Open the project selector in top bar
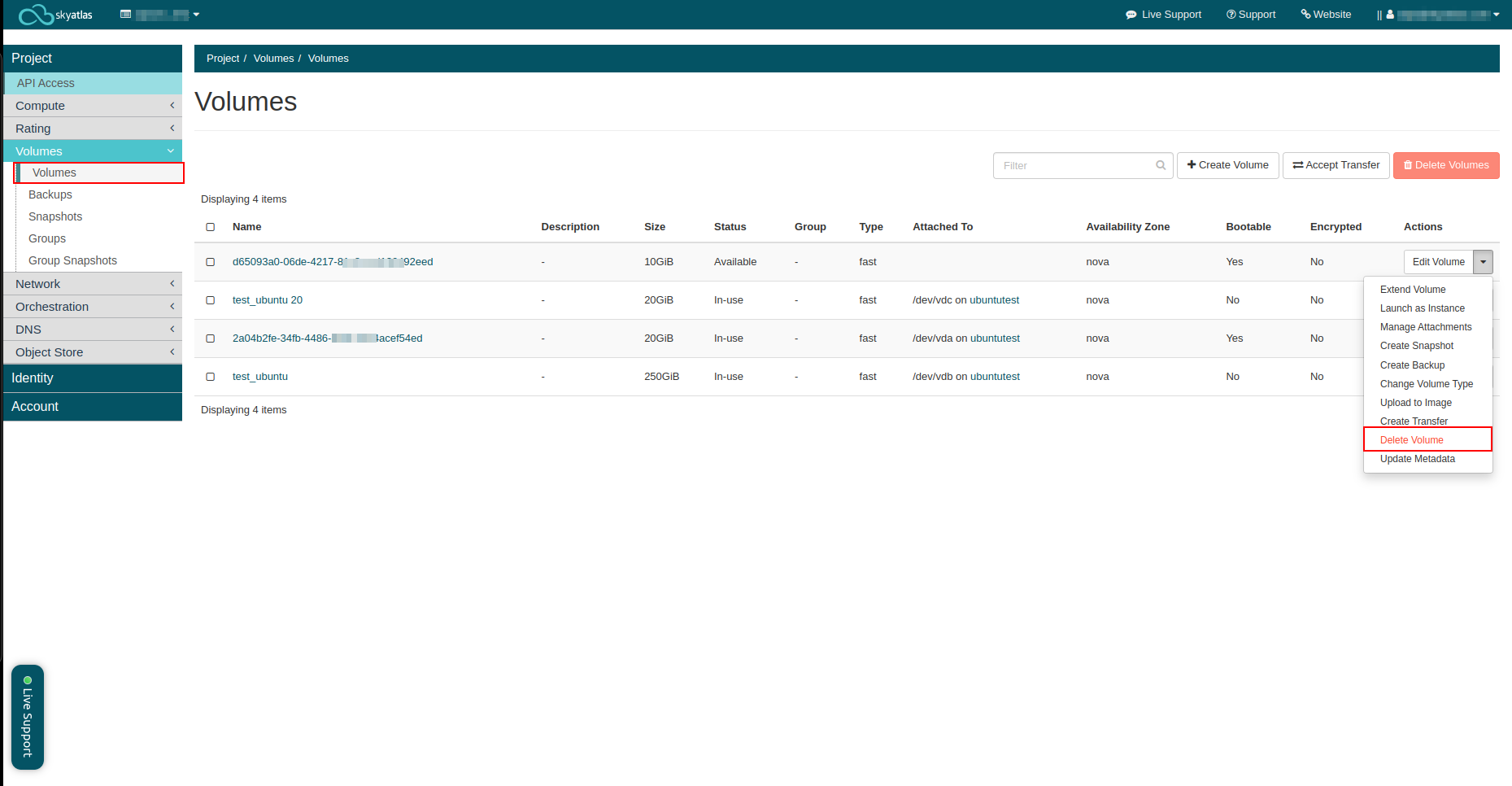Image resolution: width=1512 pixels, height=786 pixels. pos(159,15)
